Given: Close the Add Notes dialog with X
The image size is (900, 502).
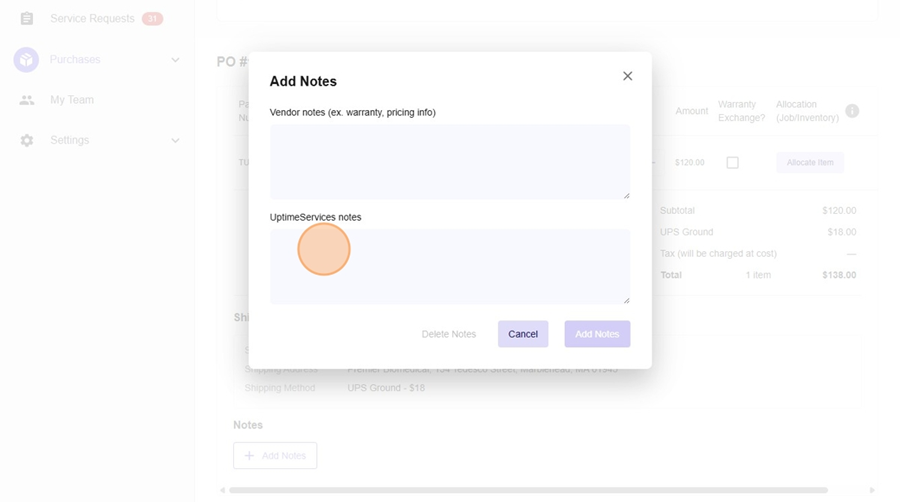Looking at the screenshot, I should (x=627, y=76).
